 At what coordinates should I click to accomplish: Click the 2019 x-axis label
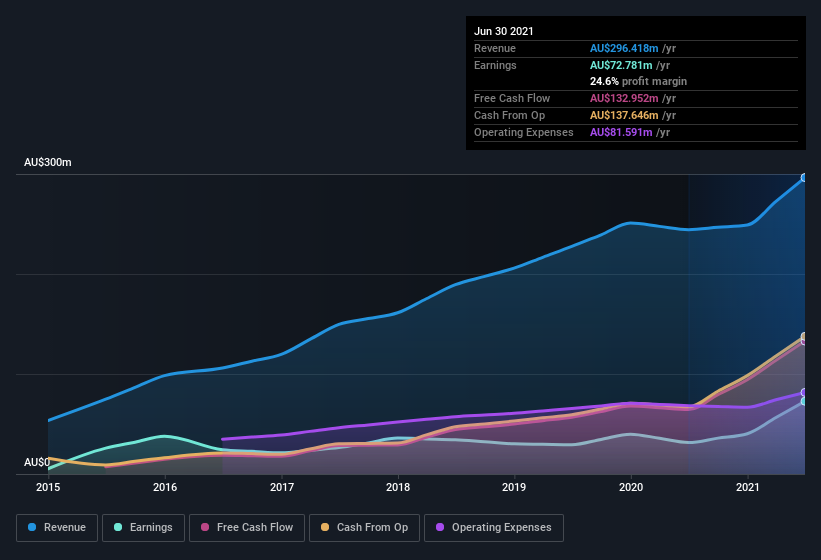(514, 487)
